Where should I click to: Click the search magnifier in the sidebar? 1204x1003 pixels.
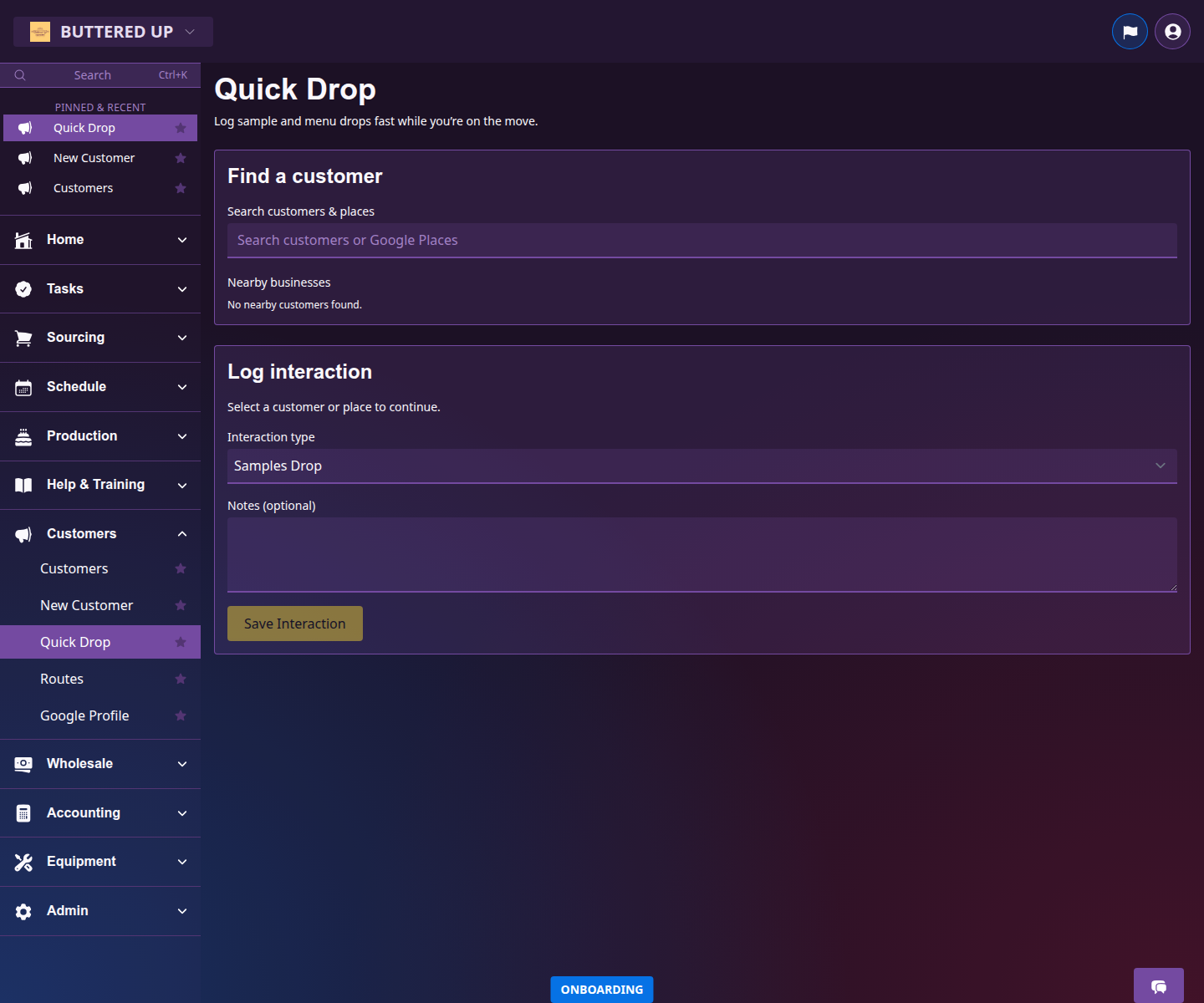[x=20, y=74]
